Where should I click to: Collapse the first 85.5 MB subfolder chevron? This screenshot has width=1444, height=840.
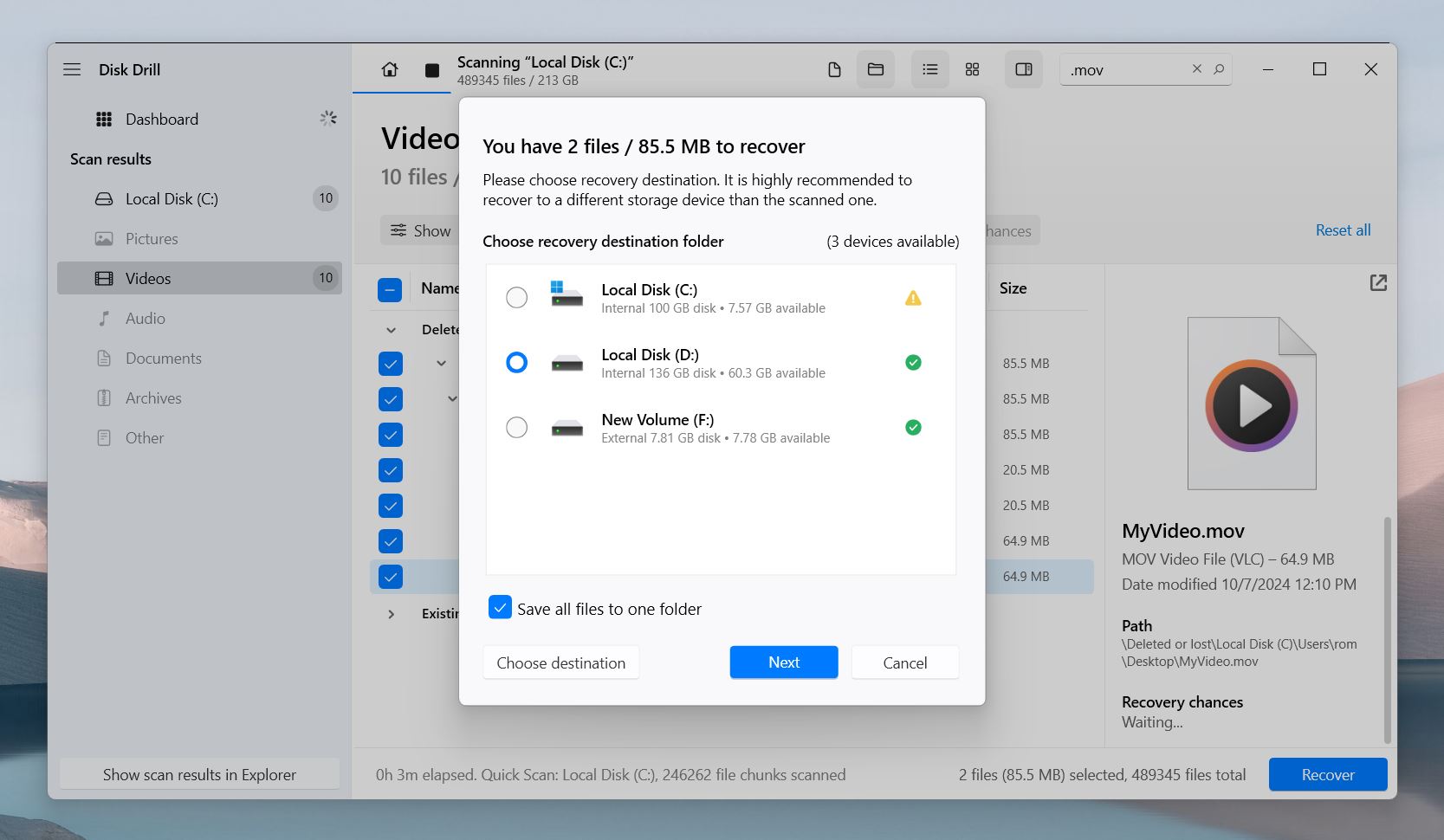coord(441,364)
